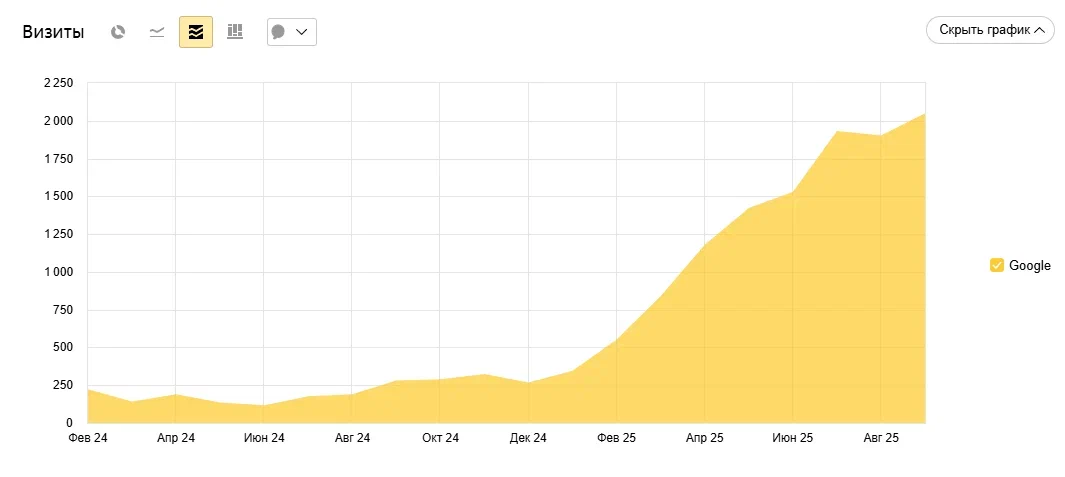The width and height of the screenshot is (1065, 477).
Task: Click the "Июн 25" x-axis label
Action: [x=793, y=438]
